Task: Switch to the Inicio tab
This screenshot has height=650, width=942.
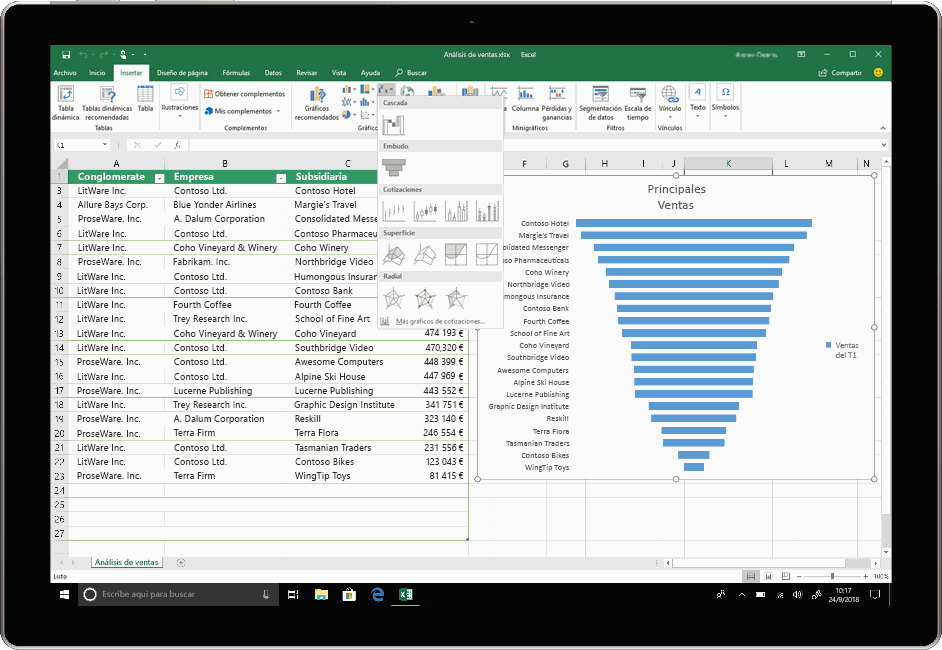Action: (x=97, y=73)
